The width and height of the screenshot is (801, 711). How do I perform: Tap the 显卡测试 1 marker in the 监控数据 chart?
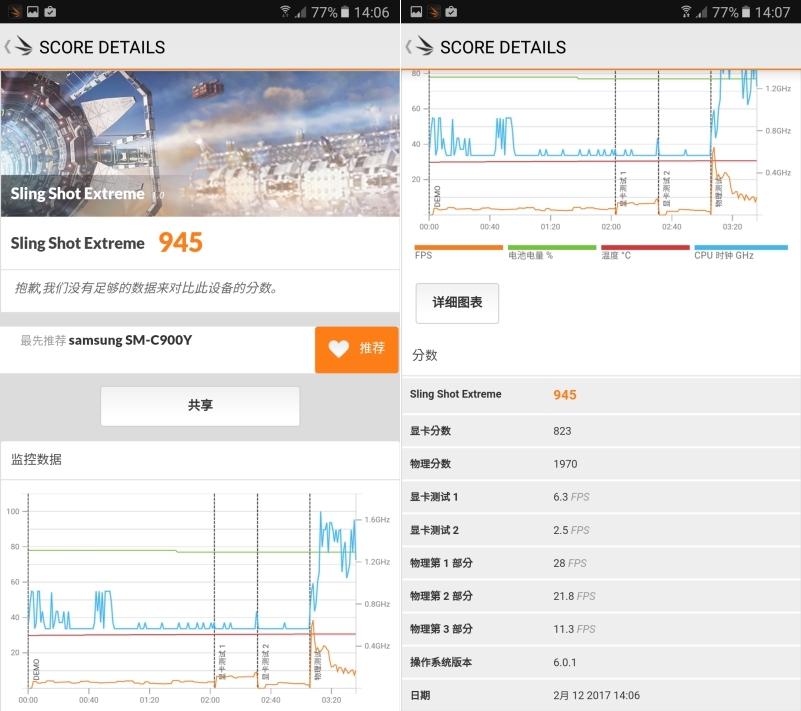(221, 662)
